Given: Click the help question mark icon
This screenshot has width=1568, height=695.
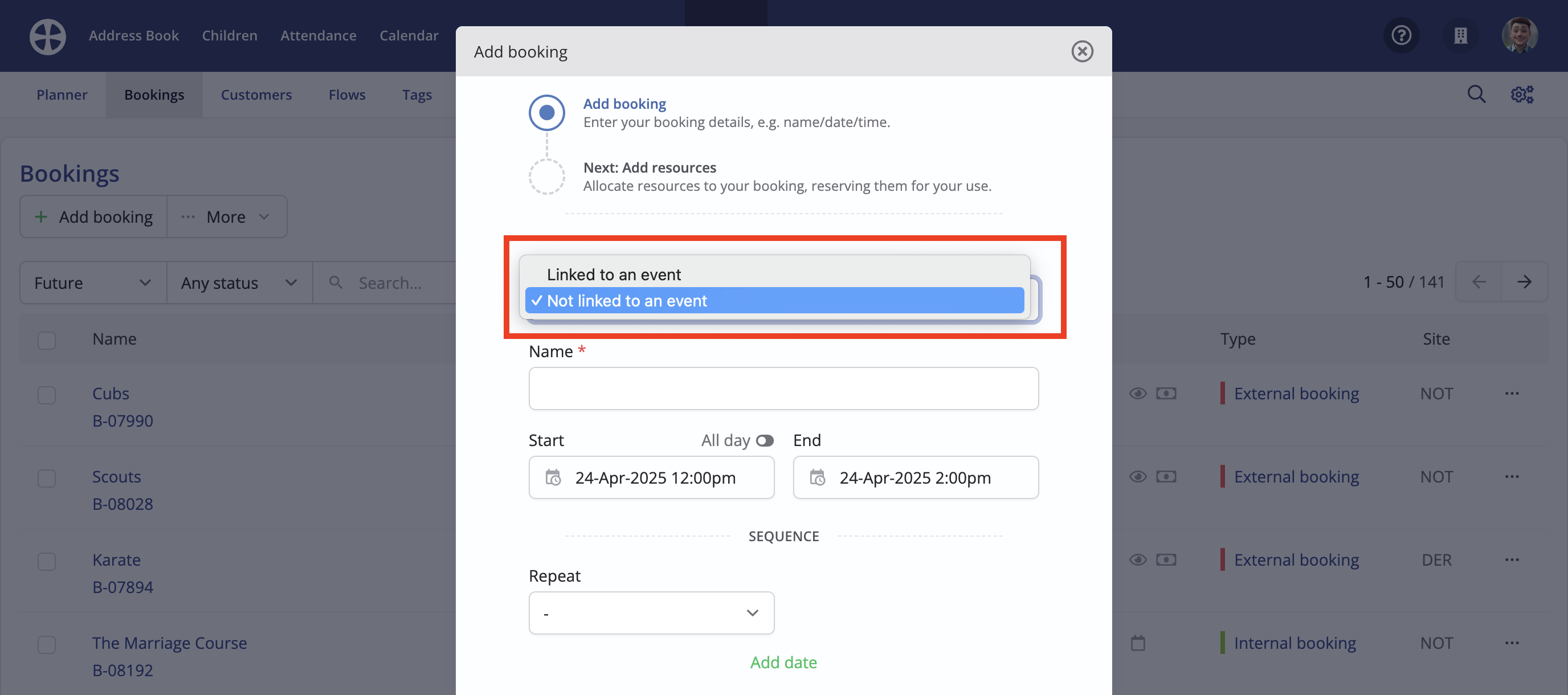Looking at the screenshot, I should [1401, 35].
